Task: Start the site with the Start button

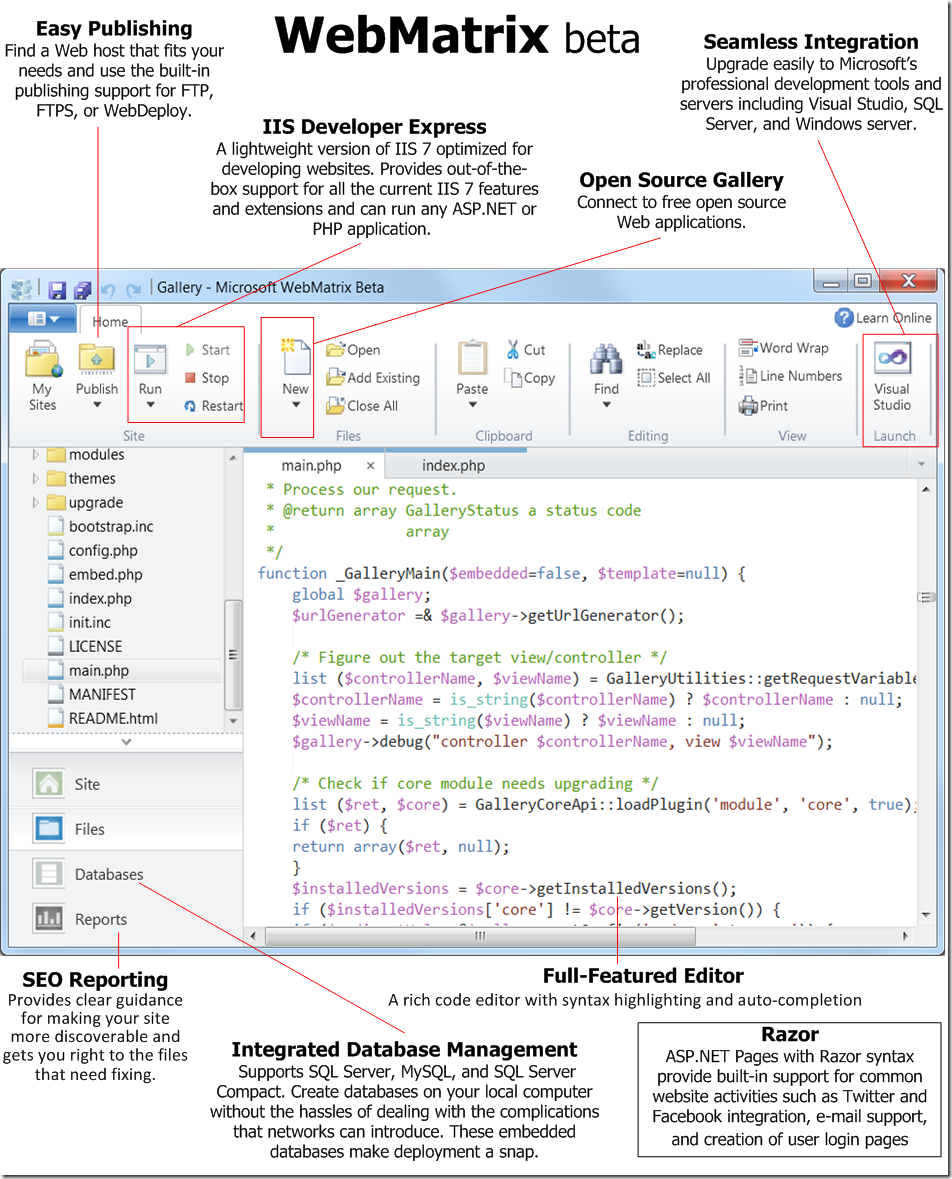Action: click(x=208, y=350)
